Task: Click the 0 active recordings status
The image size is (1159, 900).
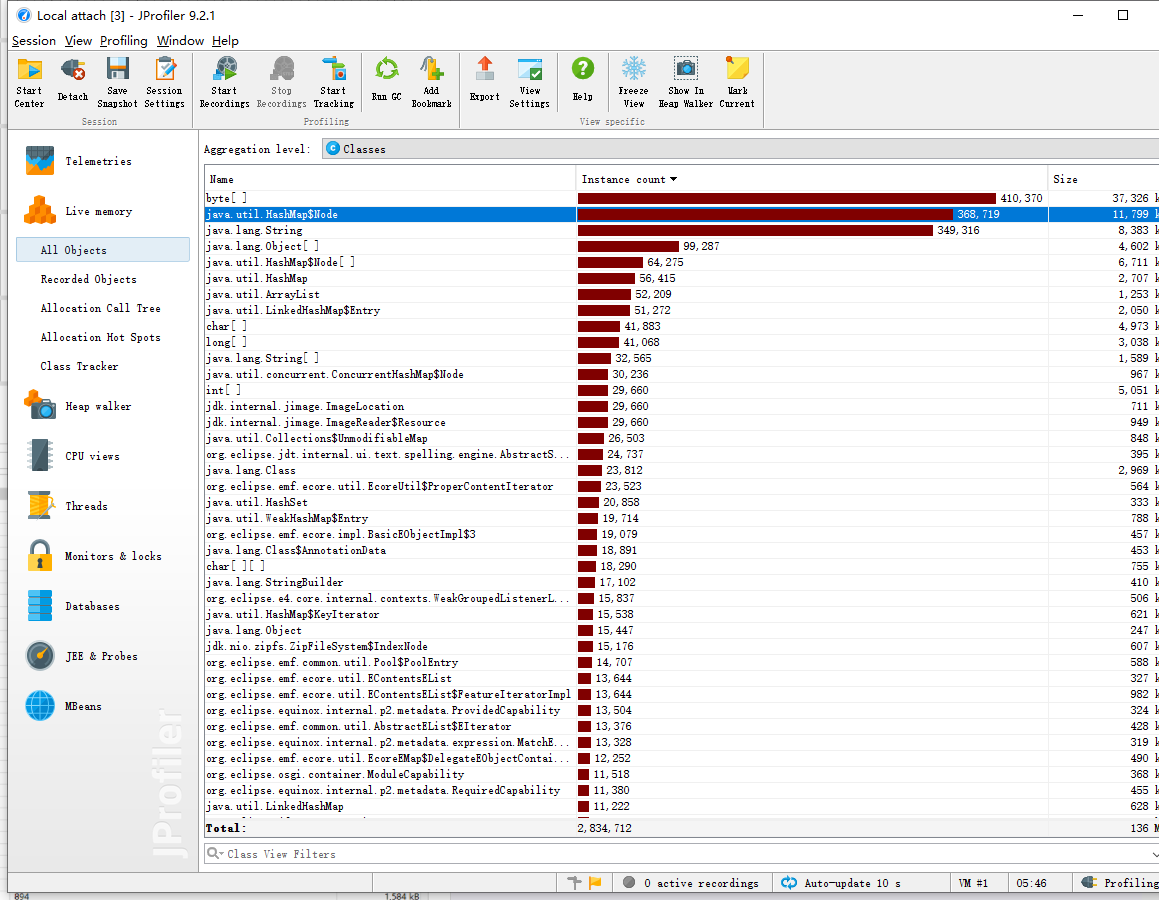Action: tap(691, 883)
